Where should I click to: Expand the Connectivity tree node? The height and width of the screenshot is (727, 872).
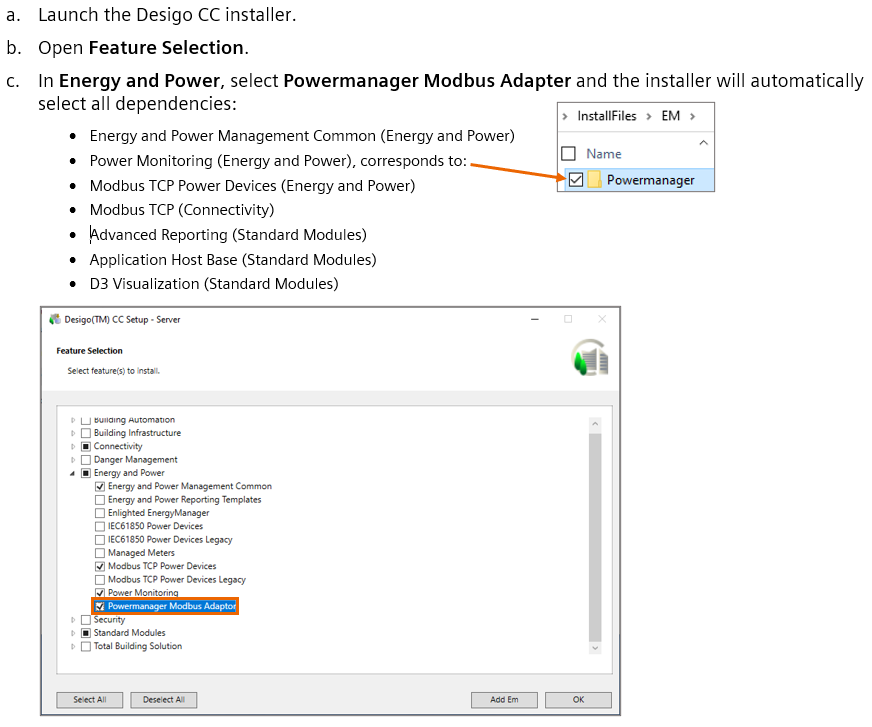coord(73,447)
